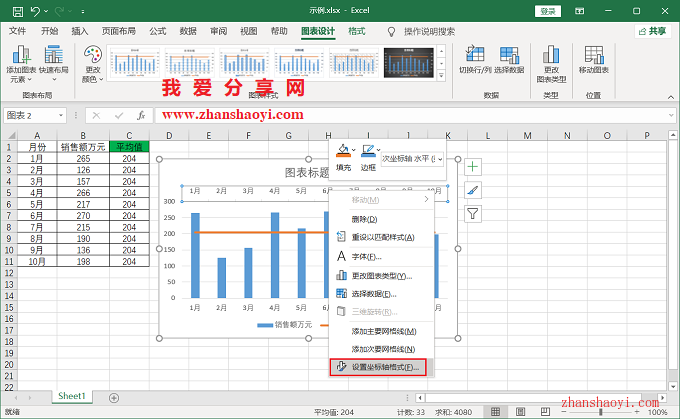Open Customize Quick Access Toolbar dropdown
This screenshot has width=680, height=419.
[82, 11]
